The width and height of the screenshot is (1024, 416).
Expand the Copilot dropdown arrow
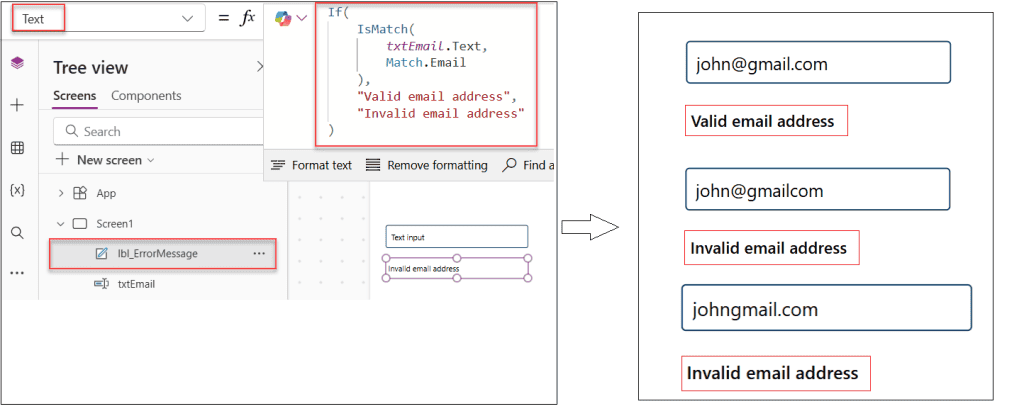tap(302, 19)
